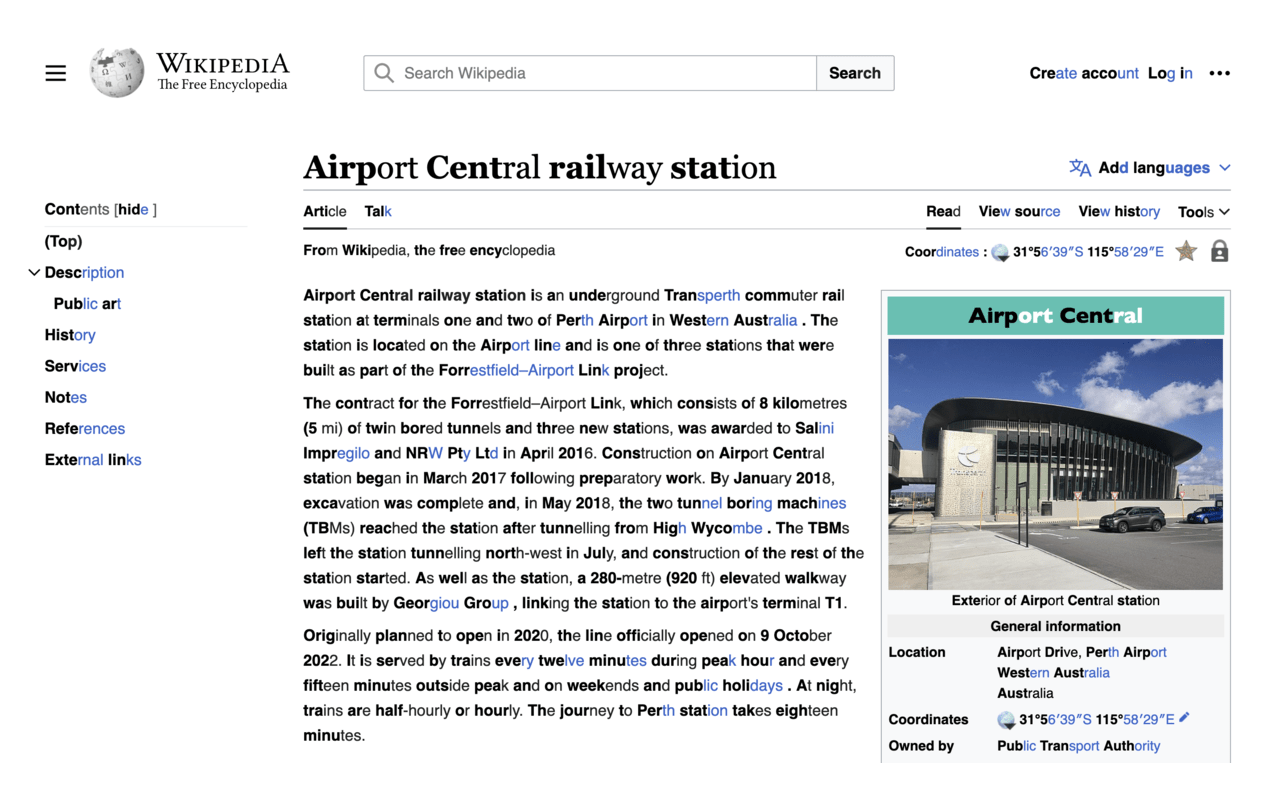Open the Perth station link in last paragraph
1280x800 pixels.
(x=682, y=710)
